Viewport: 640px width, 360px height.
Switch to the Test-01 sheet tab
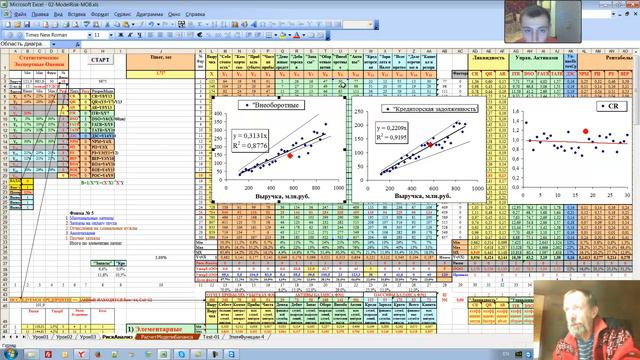[211, 337]
